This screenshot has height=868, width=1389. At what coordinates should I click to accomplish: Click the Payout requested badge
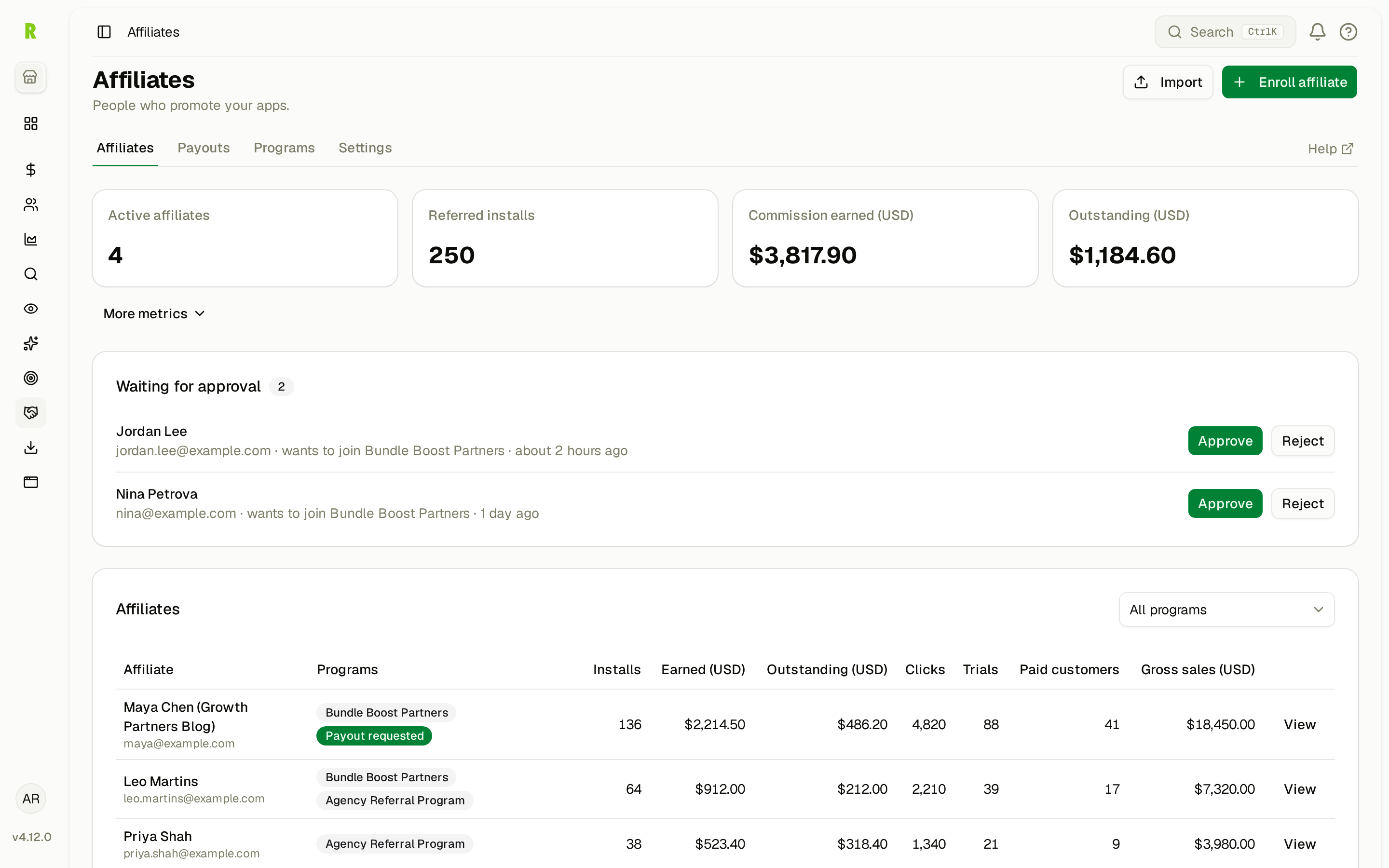click(x=374, y=736)
